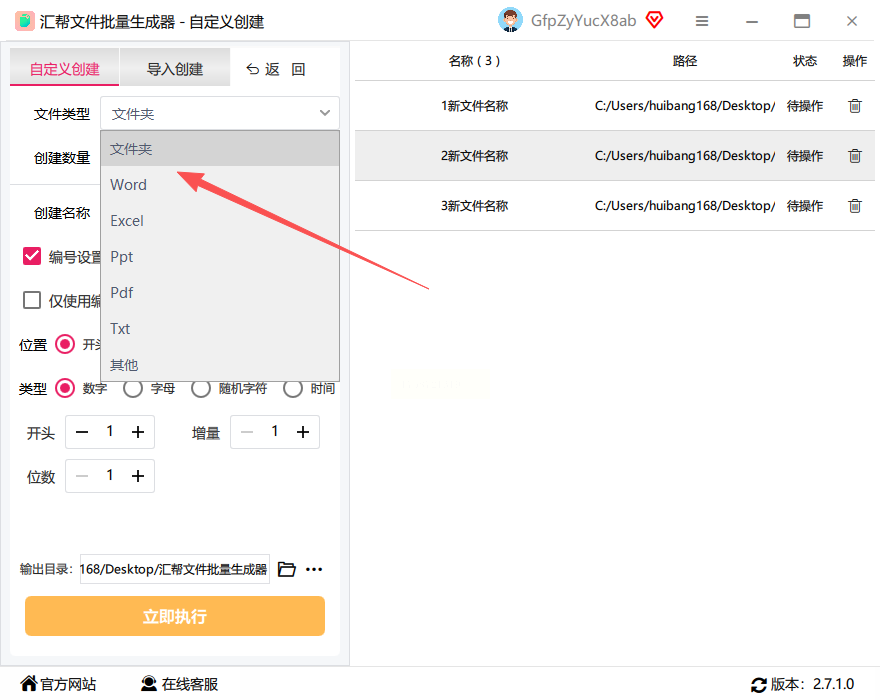The width and height of the screenshot is (880, 700).
Task: Toggle the 编号设置 checkbox
Action: pos(32,256)
